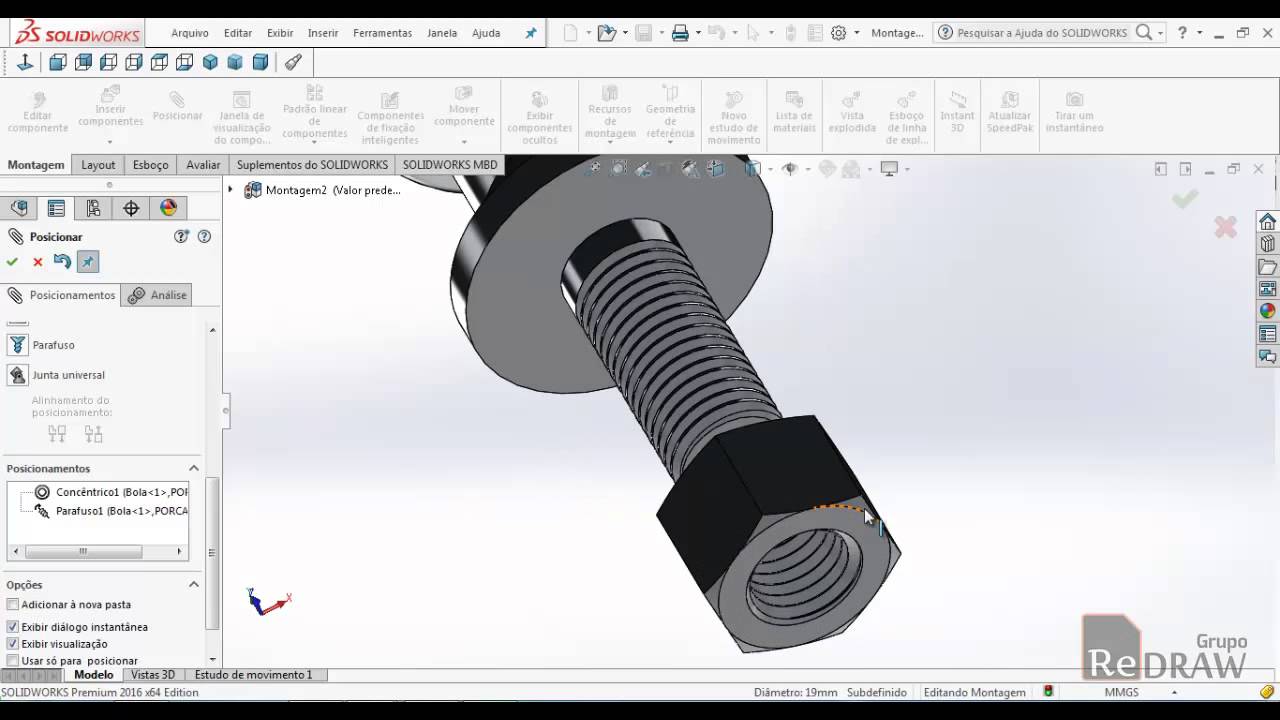1280x720 pixels.
Task: Click the Open document folder icon
Action: coord(606,33)
